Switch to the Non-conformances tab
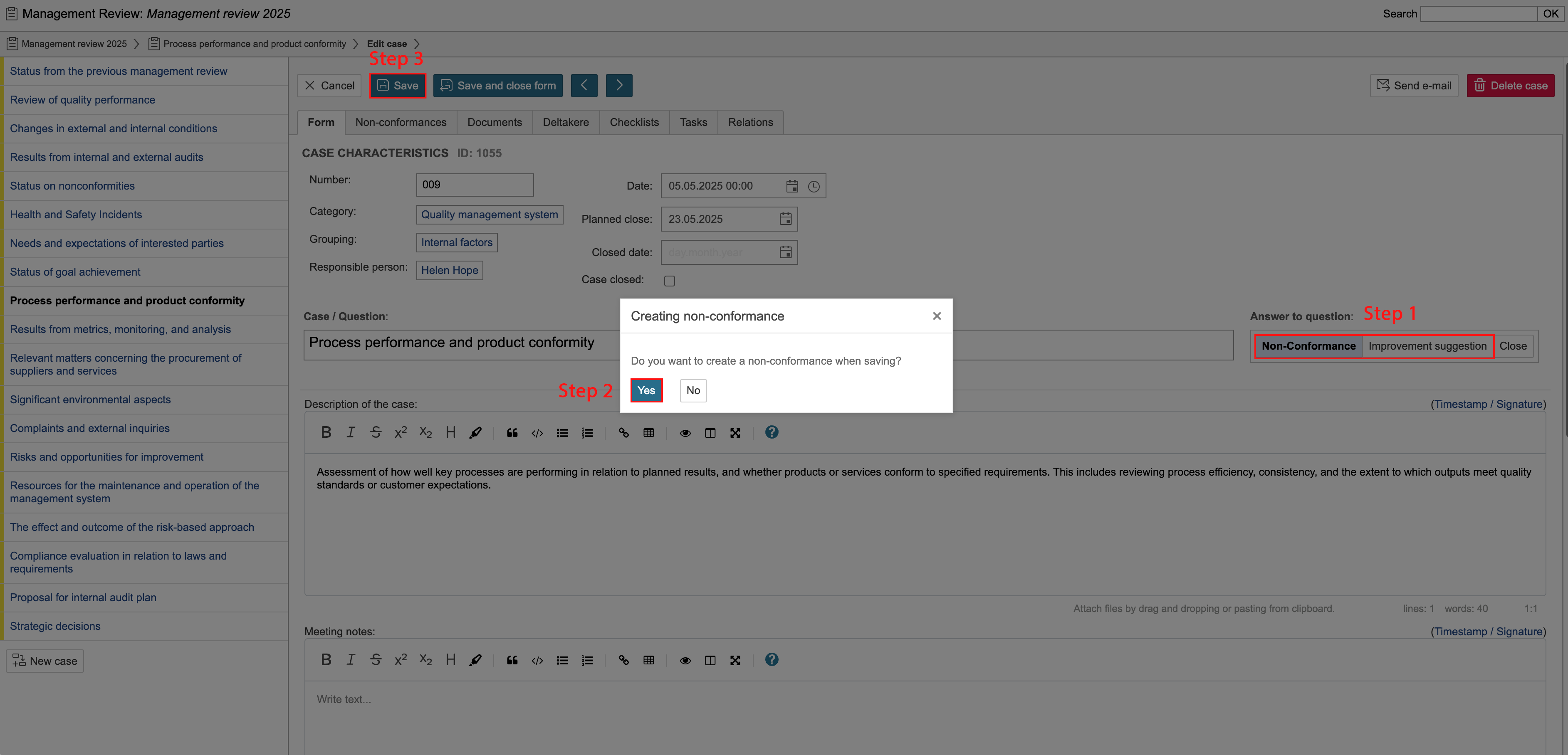The width and height of the screenshot is (1568, 755). [401, 122]
